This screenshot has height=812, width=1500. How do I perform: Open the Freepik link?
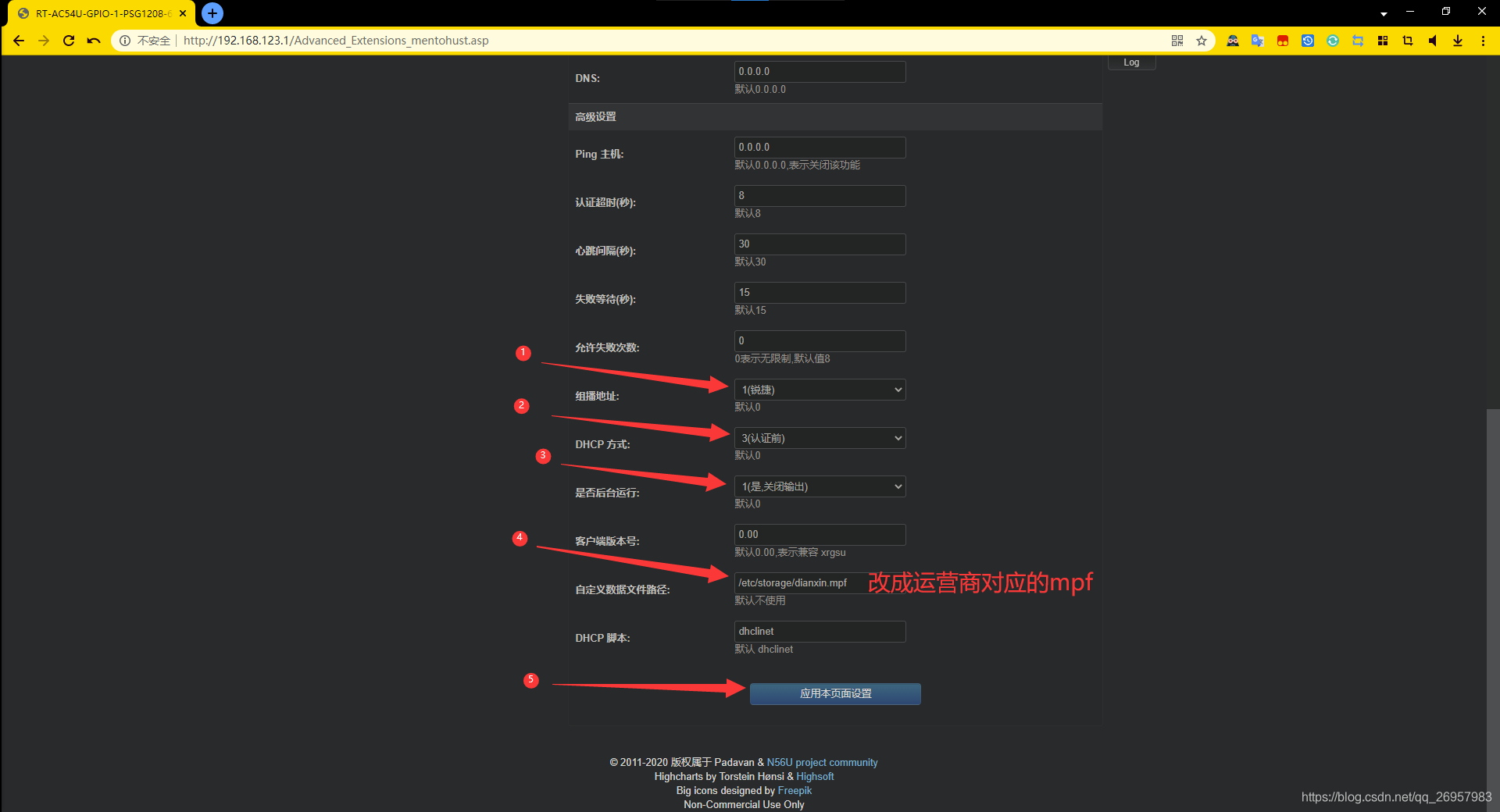tap(795, 790)
